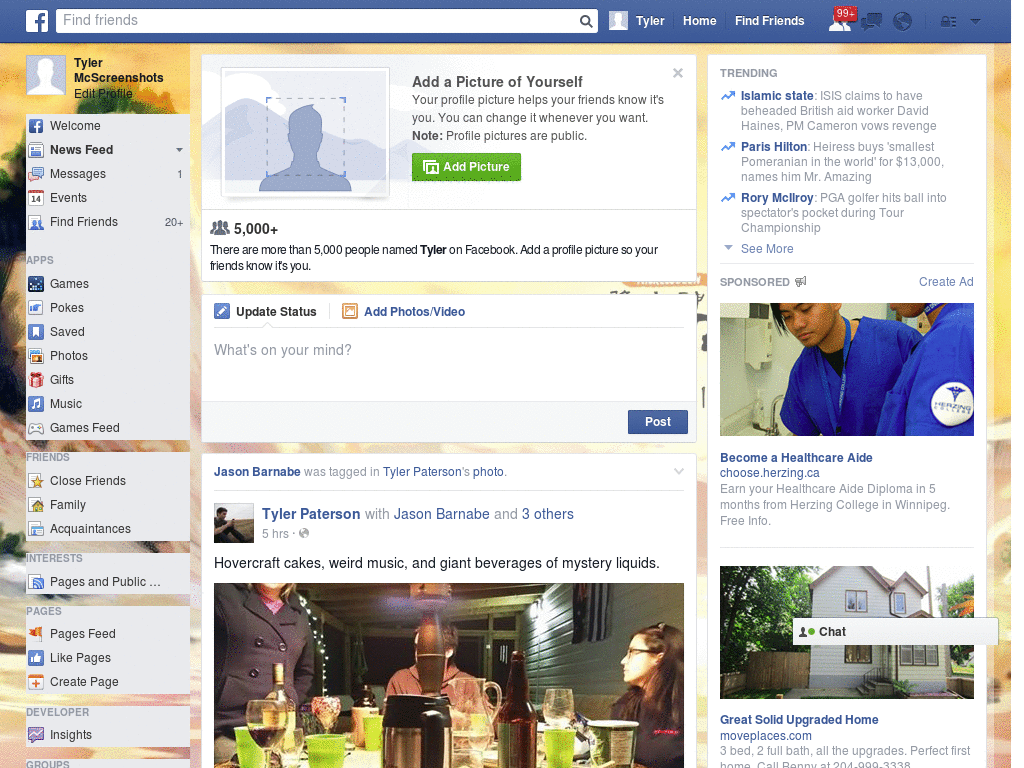Click the Pokes icon
The width and height of the screenshot is (1024, 768).
pos(36,308)
